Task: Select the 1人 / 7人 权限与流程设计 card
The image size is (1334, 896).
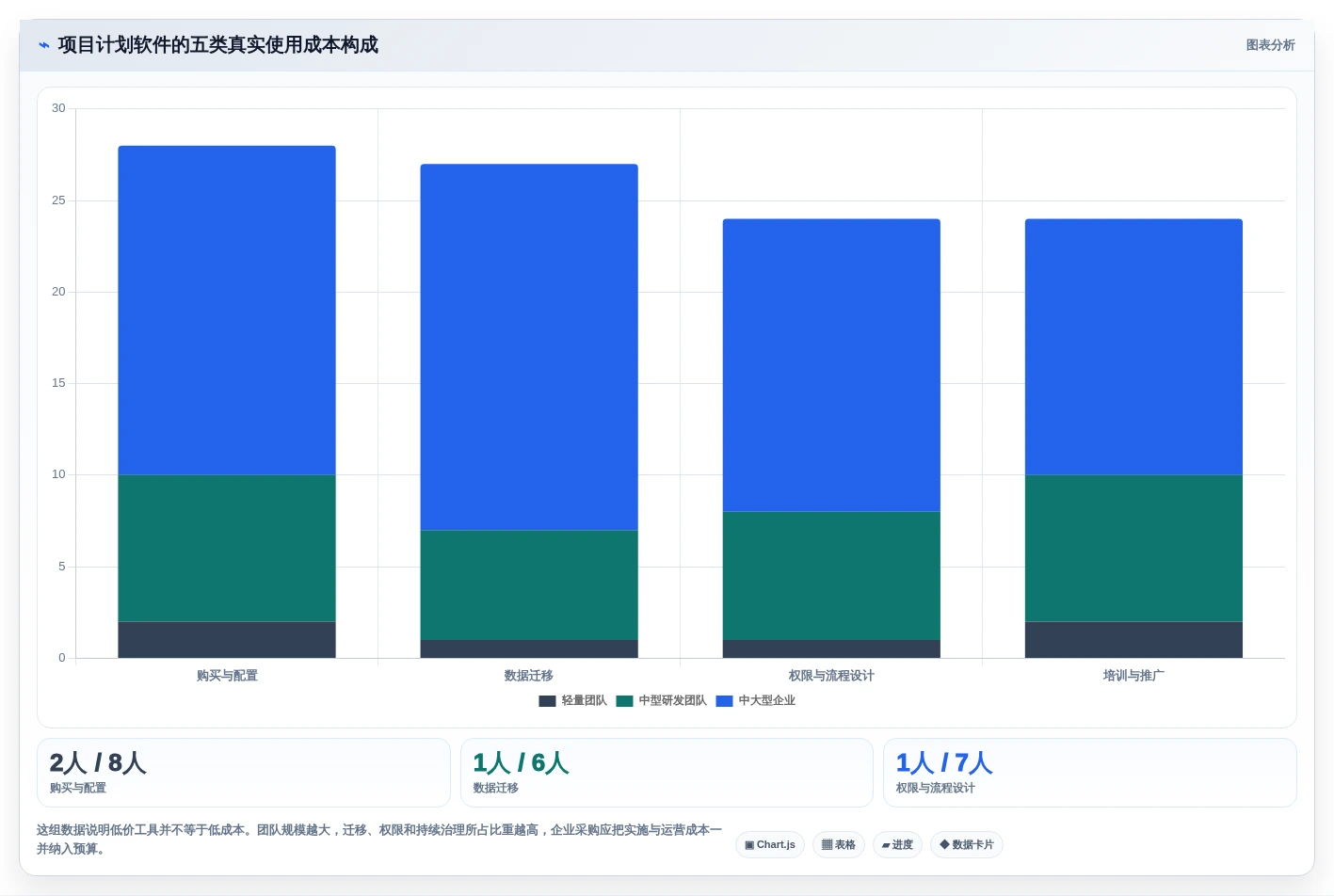Action: point(1090,773)
